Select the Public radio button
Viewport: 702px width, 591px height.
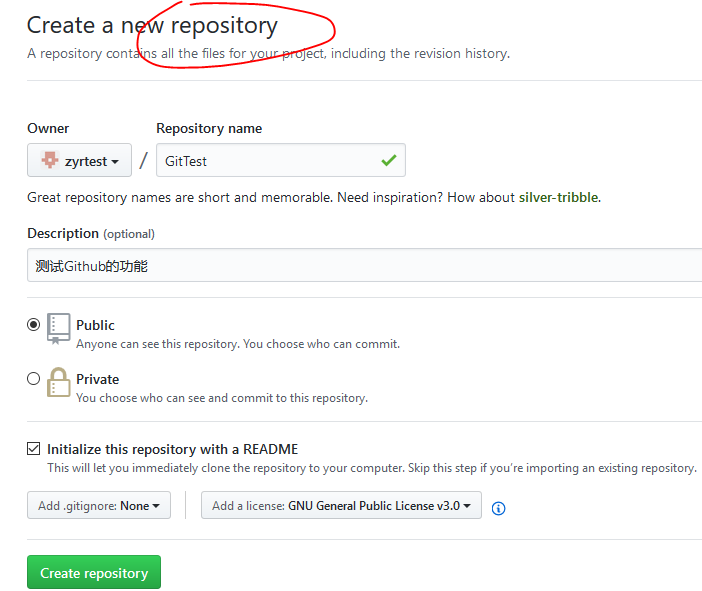click(x=34, y=325)
